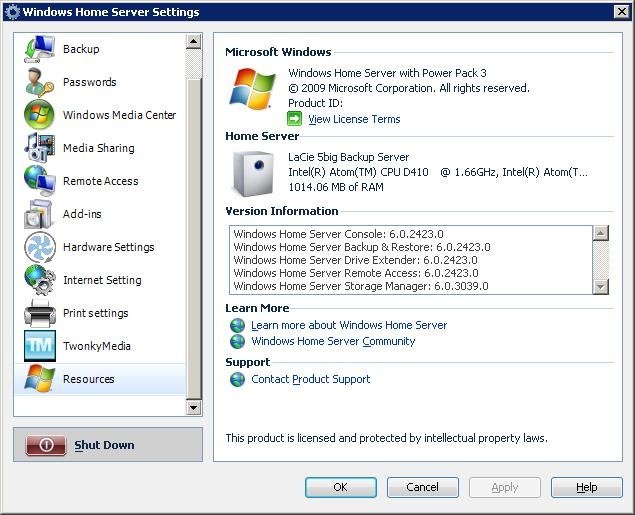Click the Windows logo under Microsoft Windows
This screenshot has width=635, height=515.
coord(252,89)
